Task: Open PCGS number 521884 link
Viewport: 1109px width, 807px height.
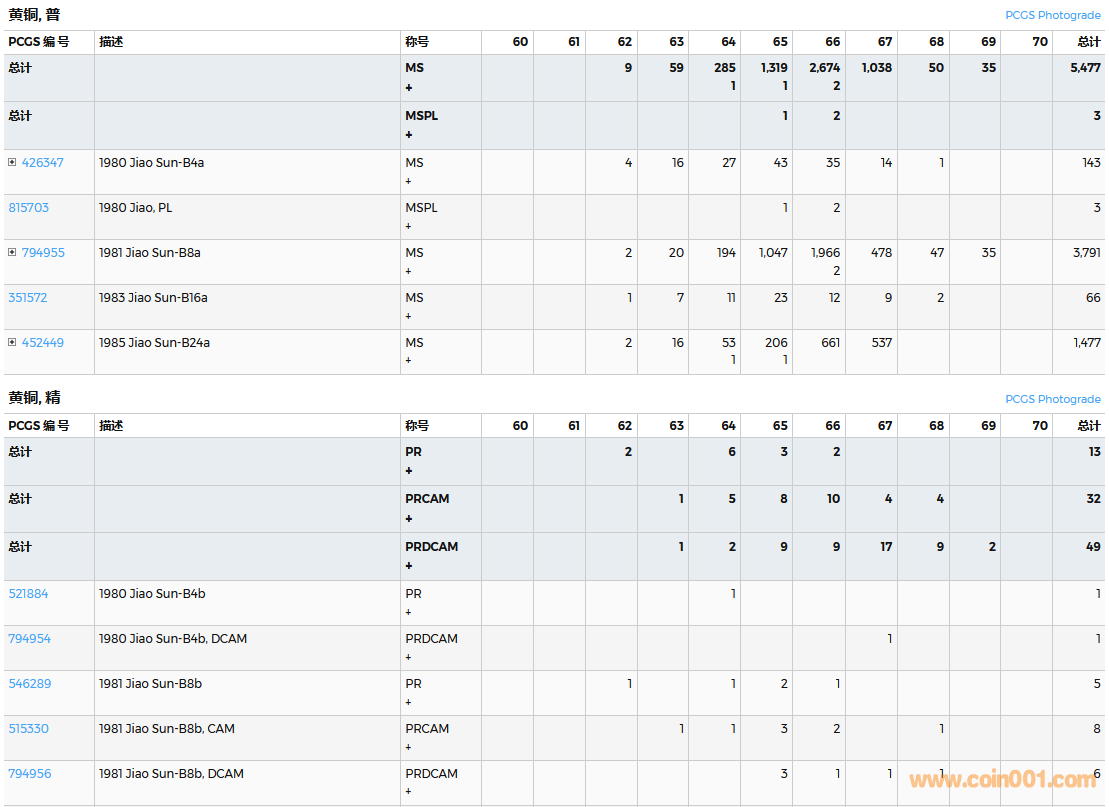Action: click(28, 594)
